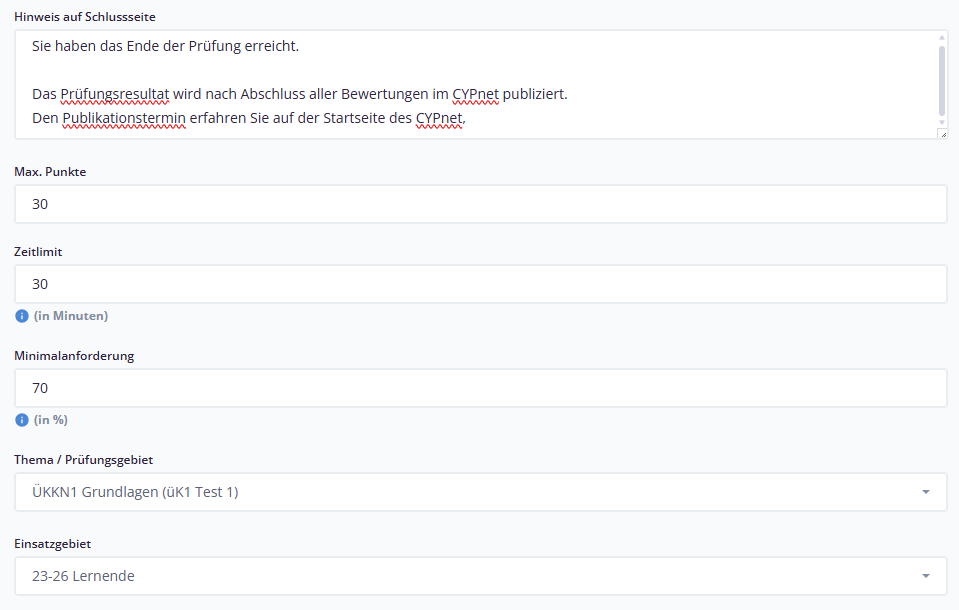
Task: Click the "Max. Punkte" label
Action: click(50, 172)
